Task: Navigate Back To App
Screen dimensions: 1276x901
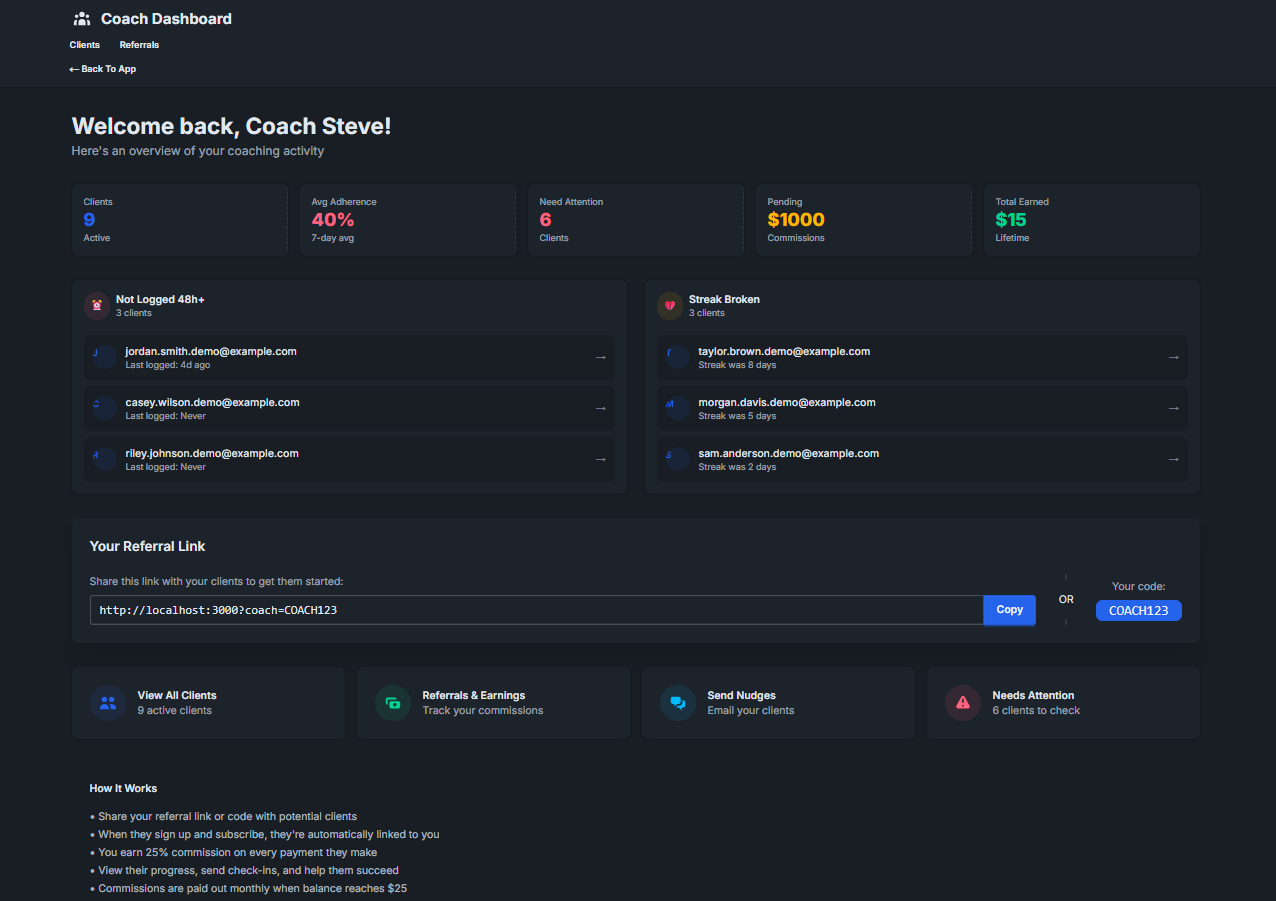Action: pyautogui.click(x=102, y=68)
